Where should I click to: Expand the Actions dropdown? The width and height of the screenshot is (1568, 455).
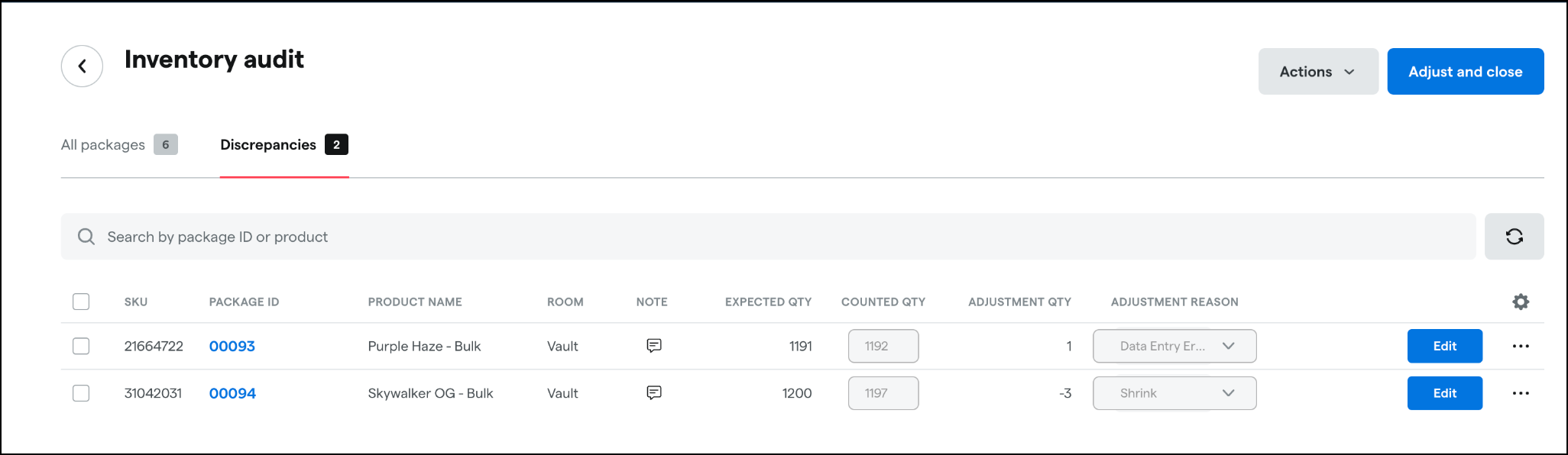pos(1318,72)
